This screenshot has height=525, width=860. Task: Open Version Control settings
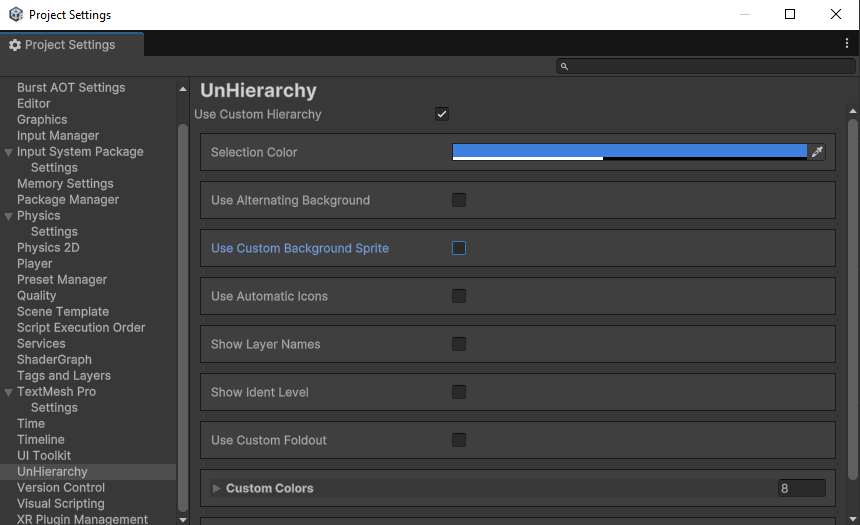(x=61, y=488)
